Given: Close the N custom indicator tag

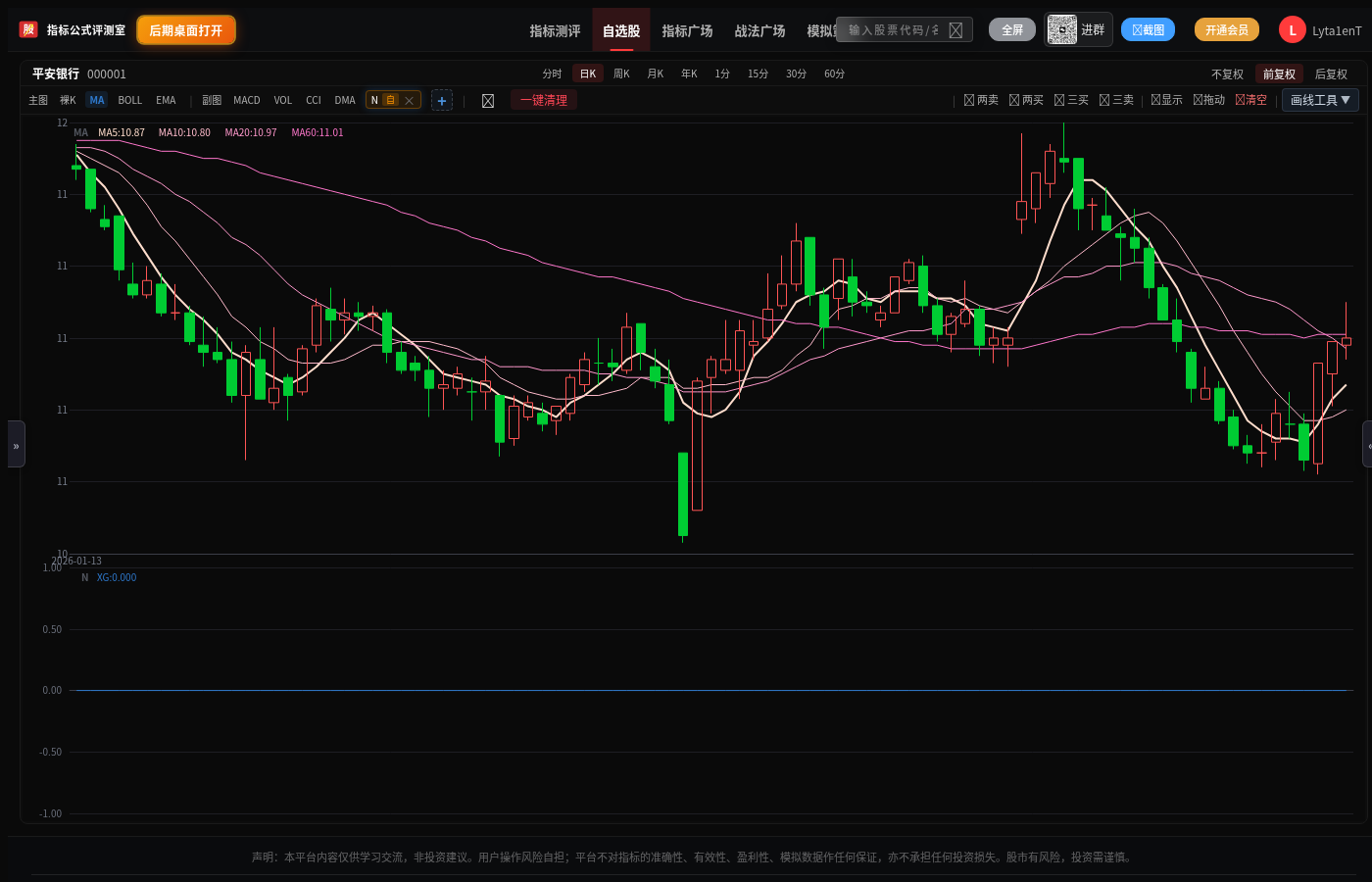Looking at the screenshot, I should (x=410, y=100).
